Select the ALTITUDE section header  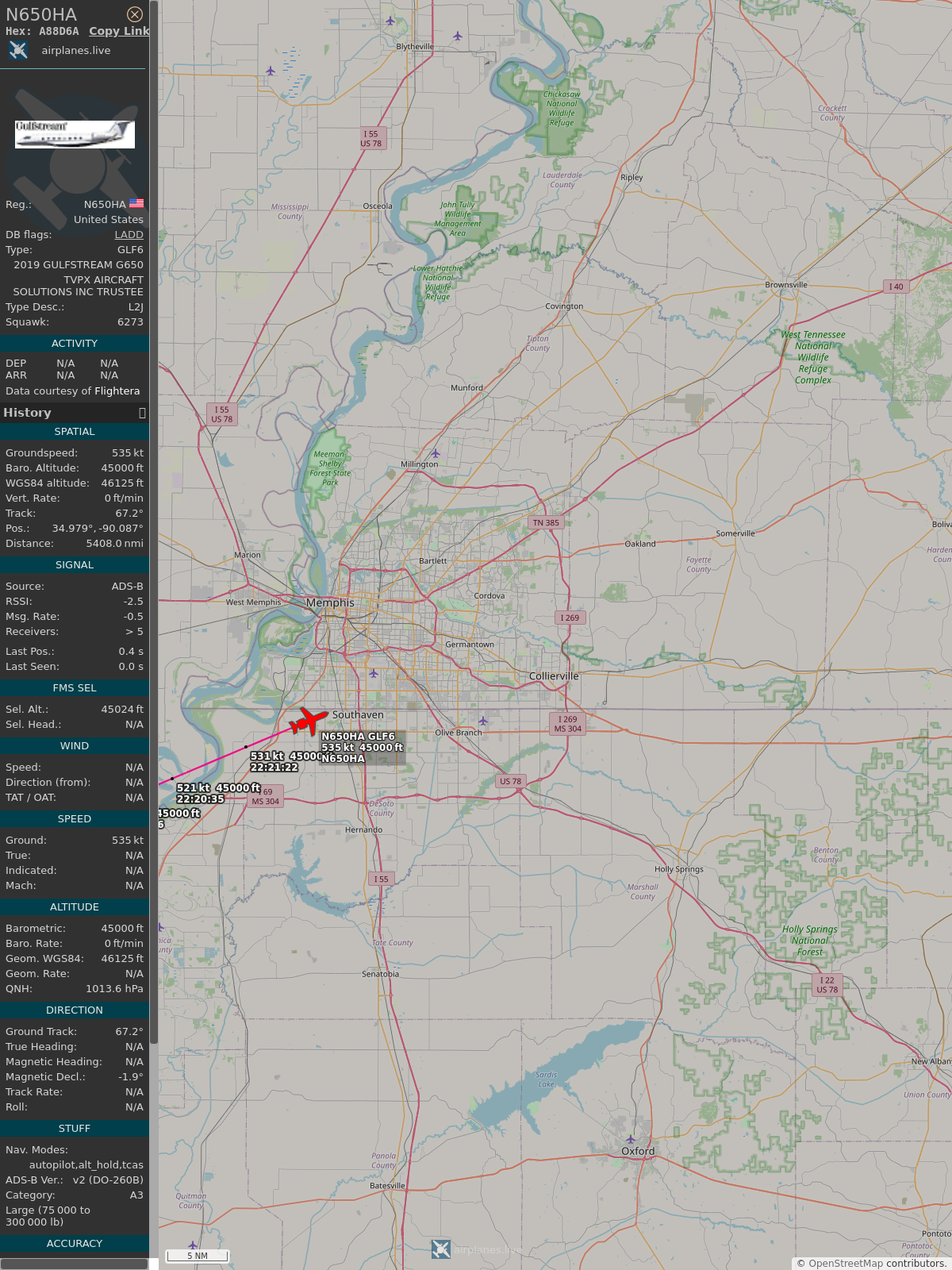click(x=75, y=907)
